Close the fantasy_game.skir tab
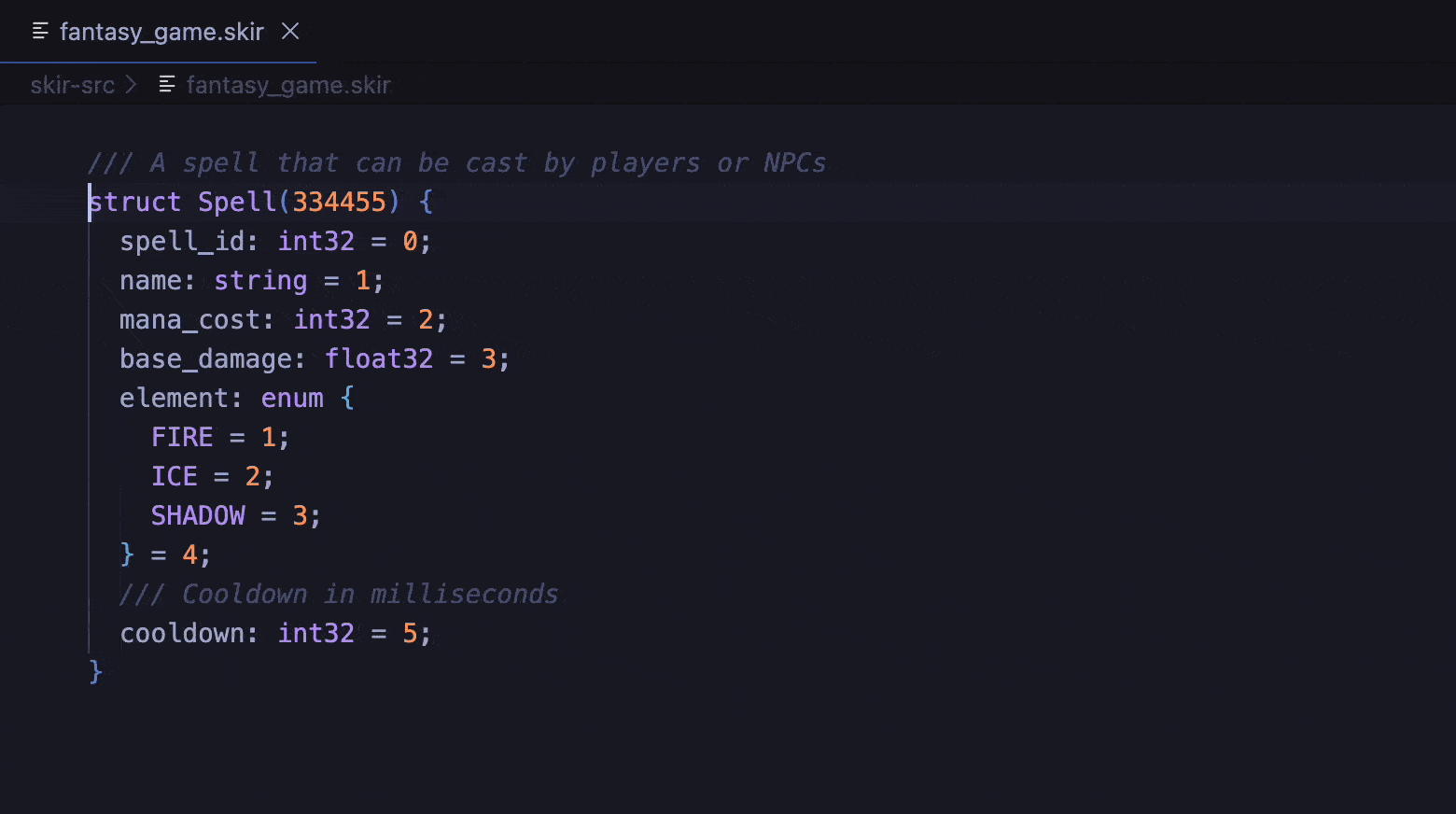1456x814 pixels. coord(290,32)
